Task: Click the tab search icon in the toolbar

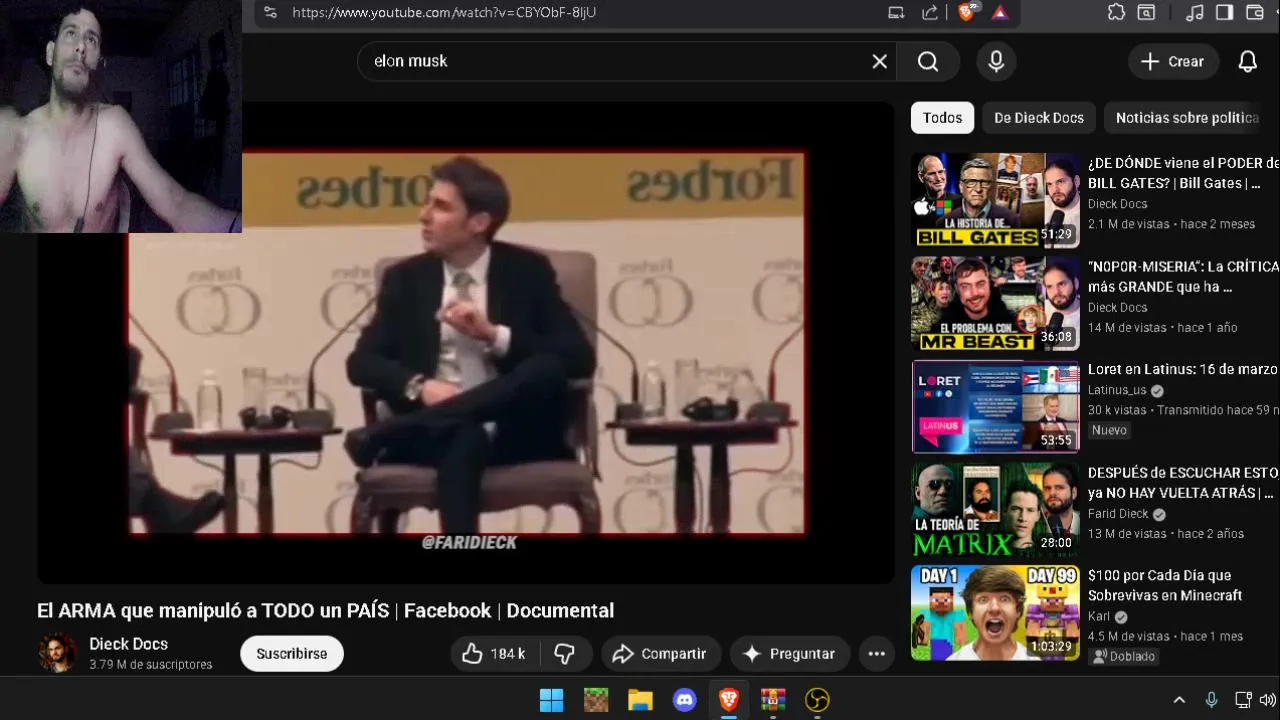Action: coord(1147,13)
